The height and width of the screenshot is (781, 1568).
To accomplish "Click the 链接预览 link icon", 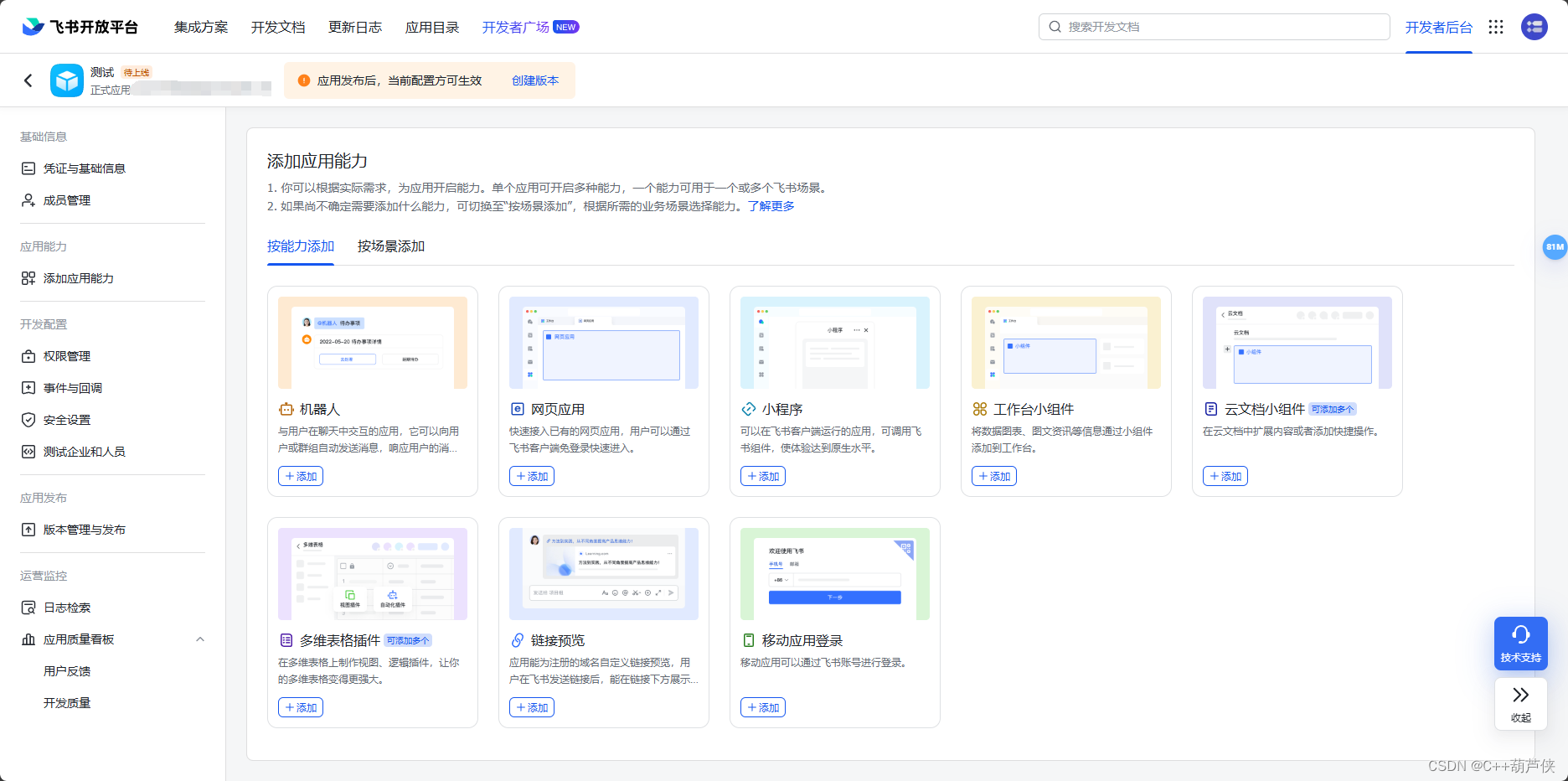I will click(518, 640).
